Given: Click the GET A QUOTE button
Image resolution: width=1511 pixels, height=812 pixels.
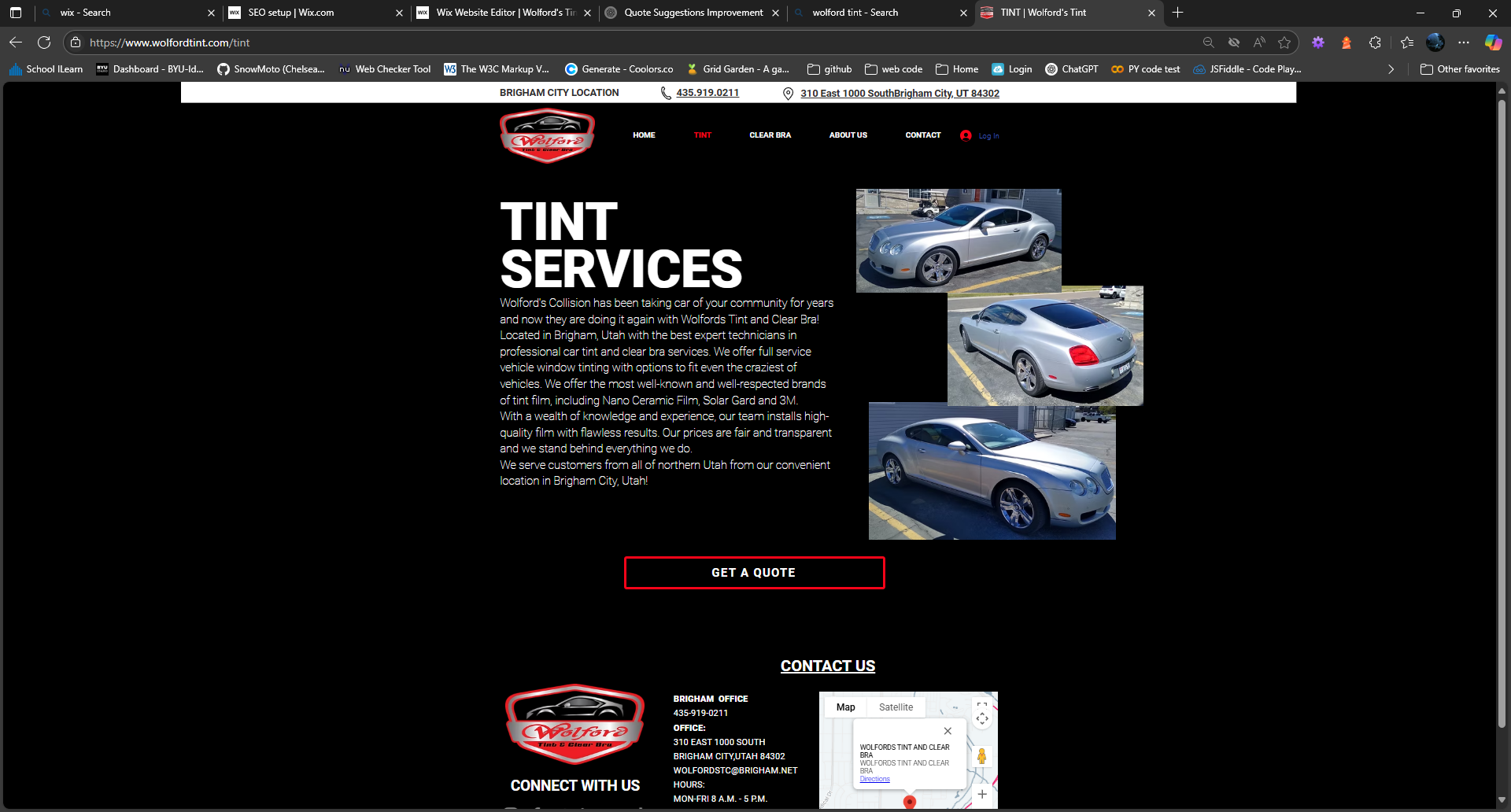Looking at the screenshot, I should 754,573.
